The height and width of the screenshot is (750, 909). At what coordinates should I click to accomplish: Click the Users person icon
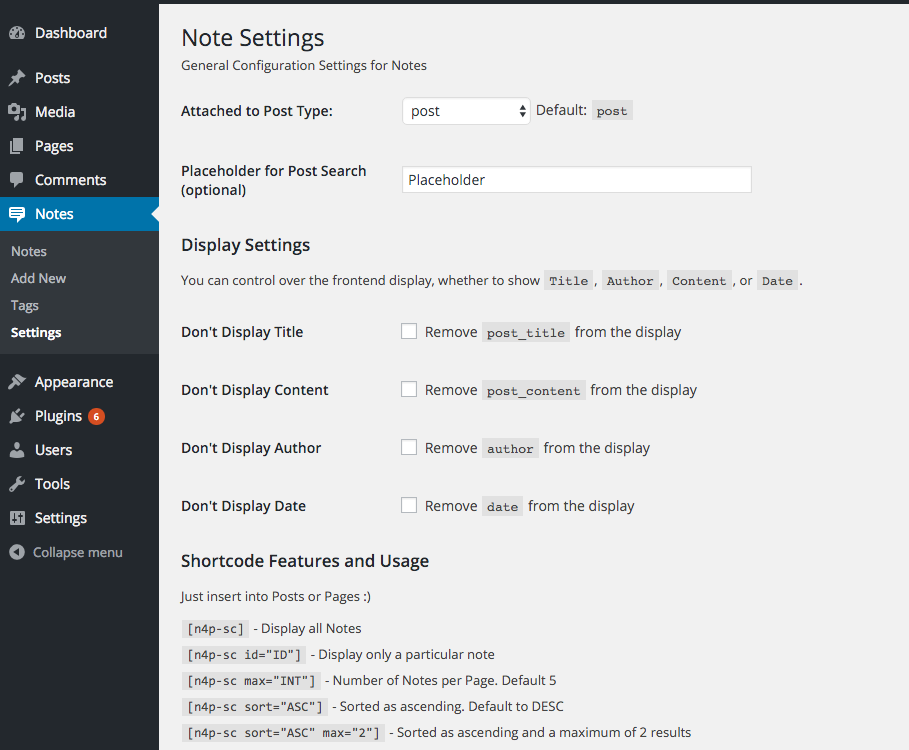tap(17, 450)
